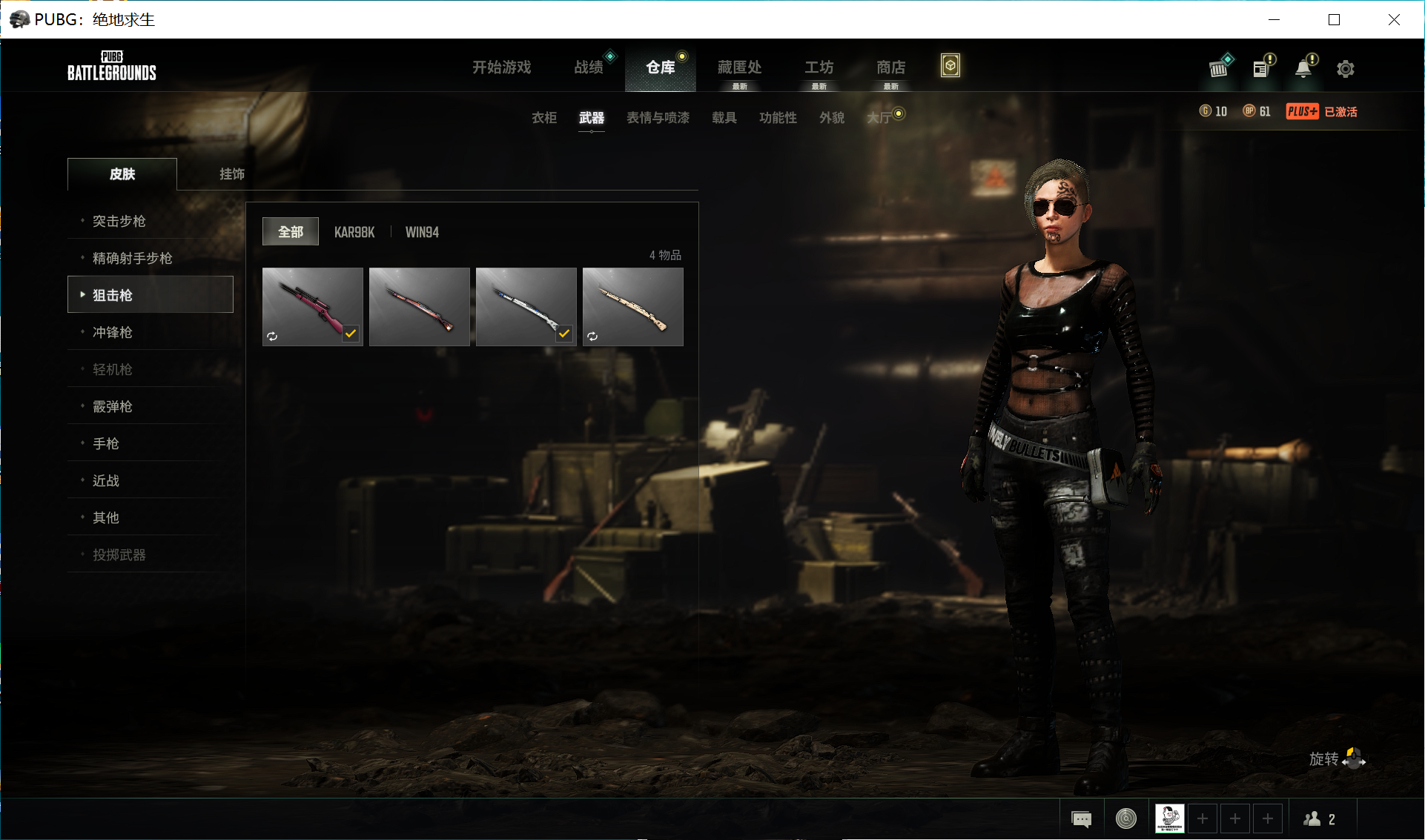
Task: Open the 商店 tab
Action: 891,67
